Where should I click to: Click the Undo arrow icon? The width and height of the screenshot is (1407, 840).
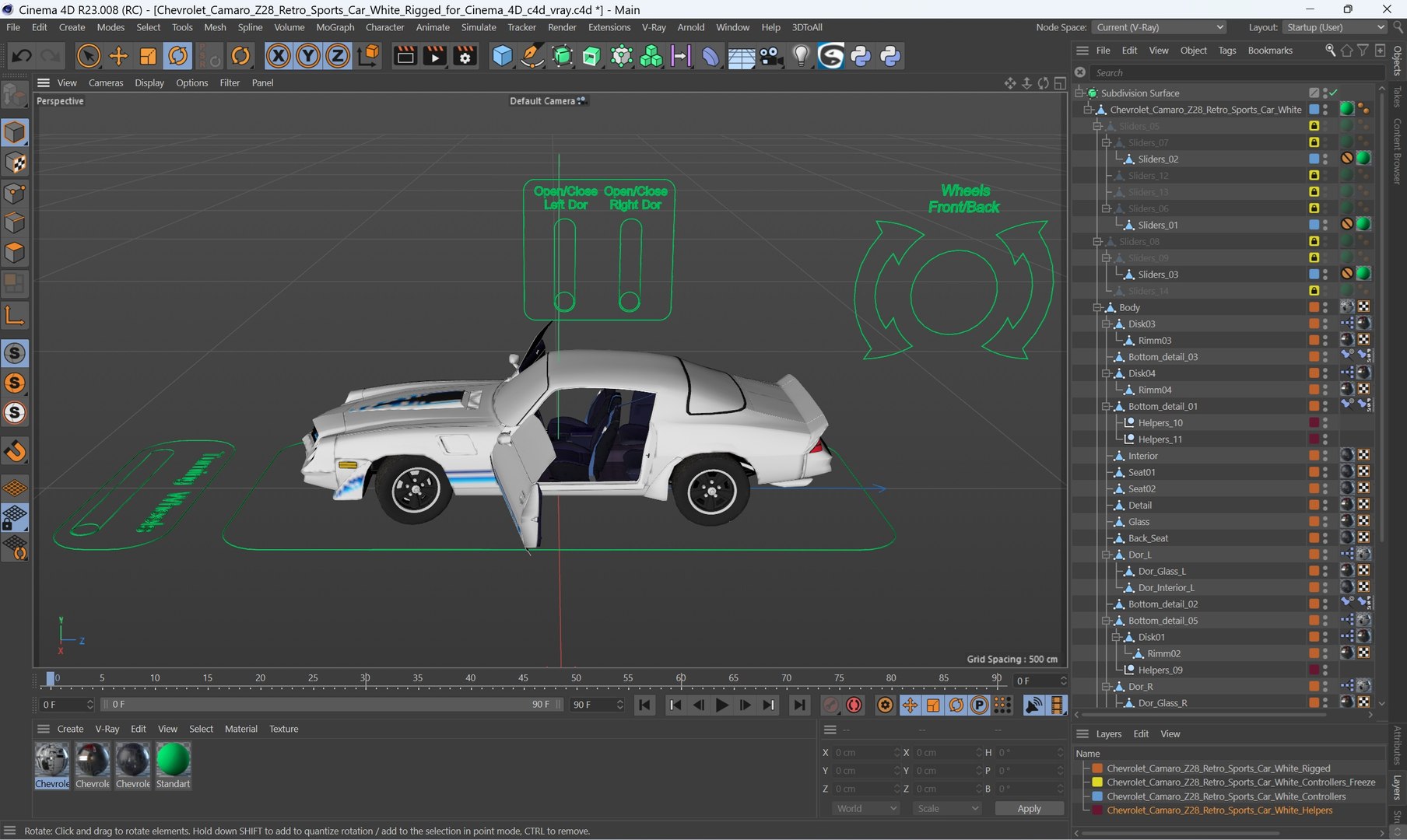click(x=22, y=56)
